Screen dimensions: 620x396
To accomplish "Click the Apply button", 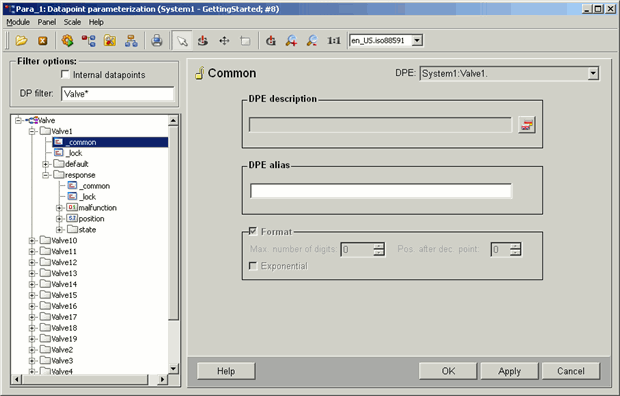I will (509, 371).
